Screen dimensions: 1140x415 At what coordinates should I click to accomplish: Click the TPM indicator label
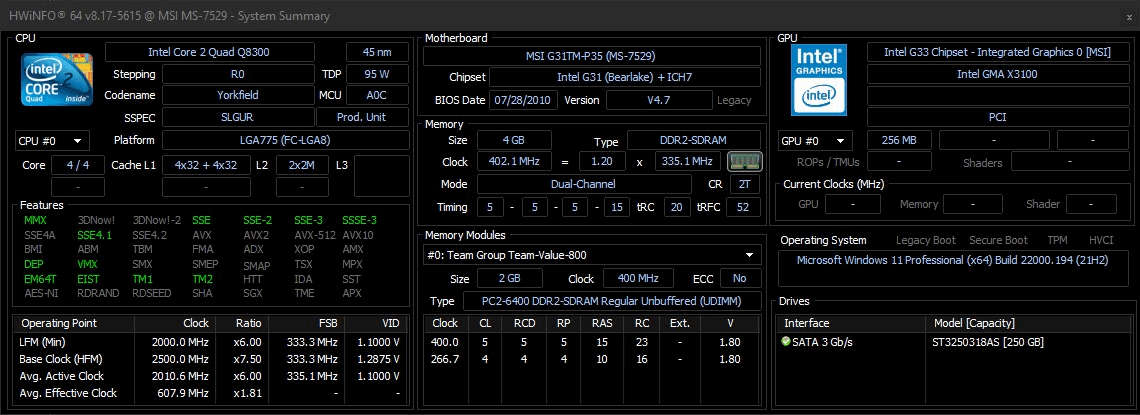click(x=1057, y=240)
